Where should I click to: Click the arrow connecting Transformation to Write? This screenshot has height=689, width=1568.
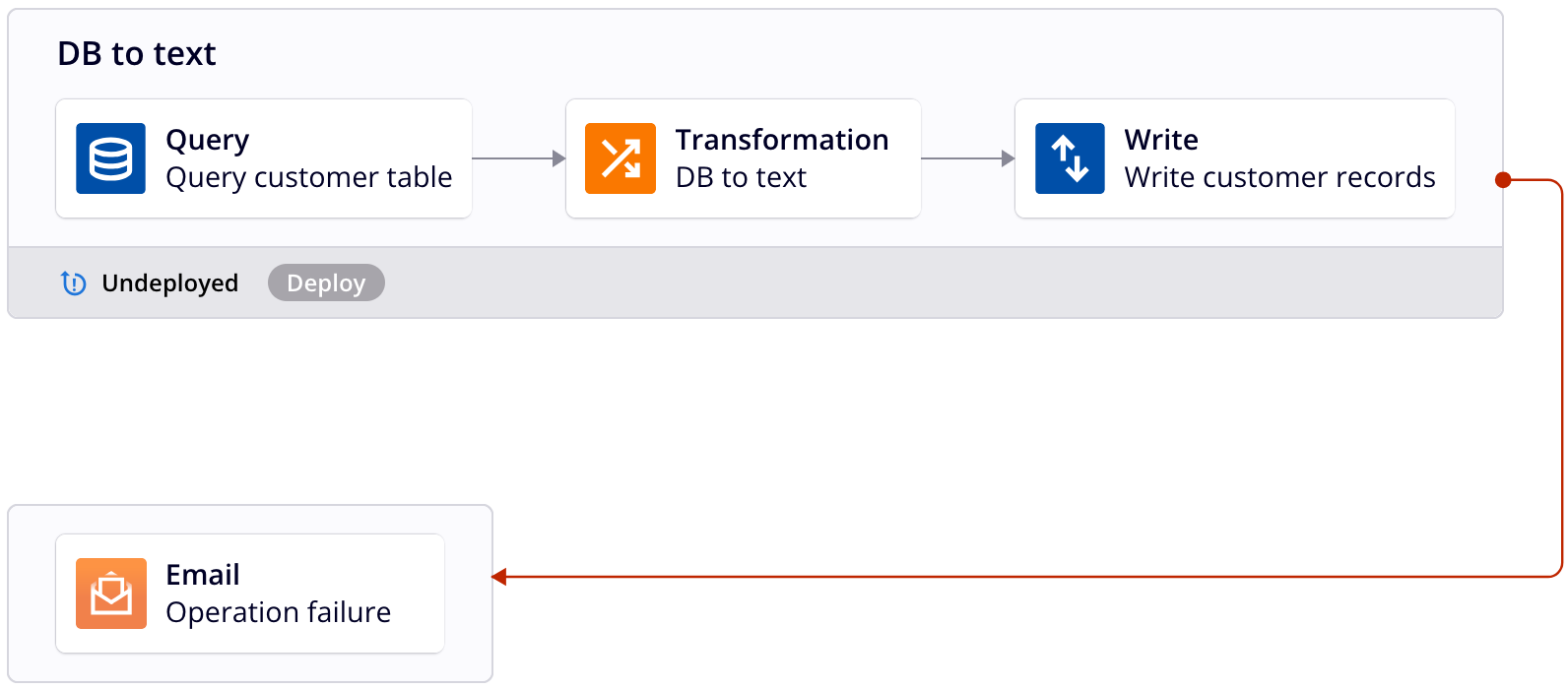967,158
